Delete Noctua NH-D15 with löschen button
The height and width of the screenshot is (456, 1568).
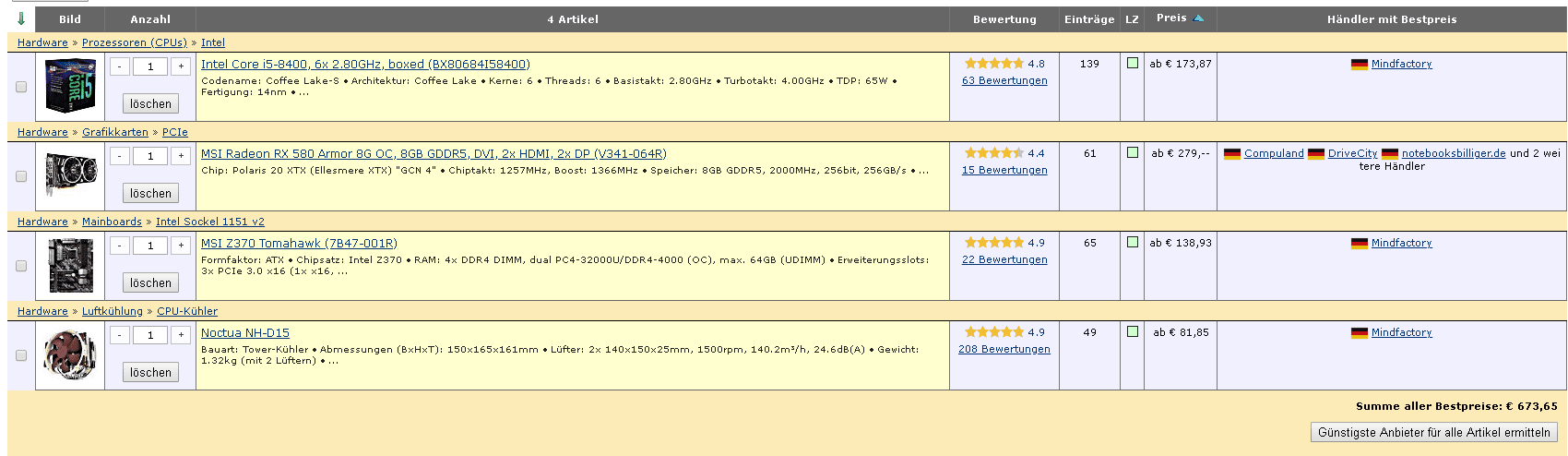click(x=150, y=373)
